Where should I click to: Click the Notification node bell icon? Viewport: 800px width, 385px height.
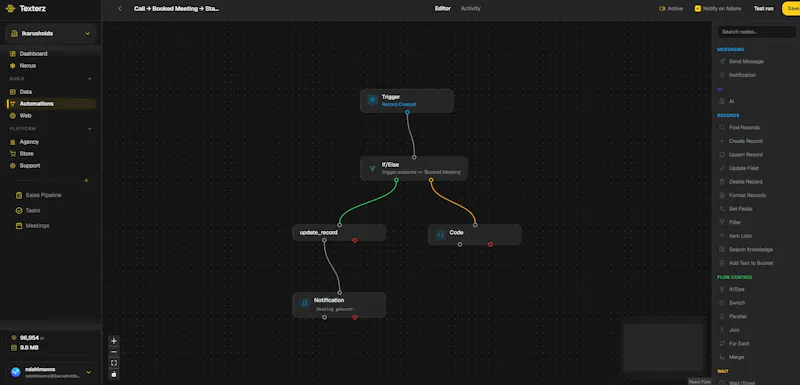(305, 303)
